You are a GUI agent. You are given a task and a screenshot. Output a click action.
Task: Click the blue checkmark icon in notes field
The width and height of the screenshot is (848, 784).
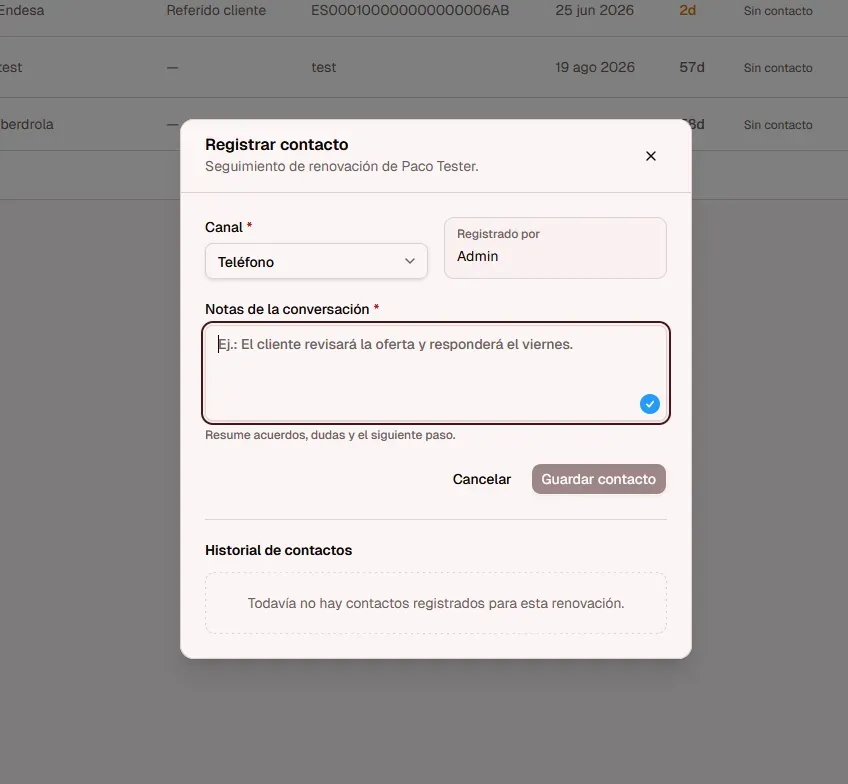click(x=650, y=404)
